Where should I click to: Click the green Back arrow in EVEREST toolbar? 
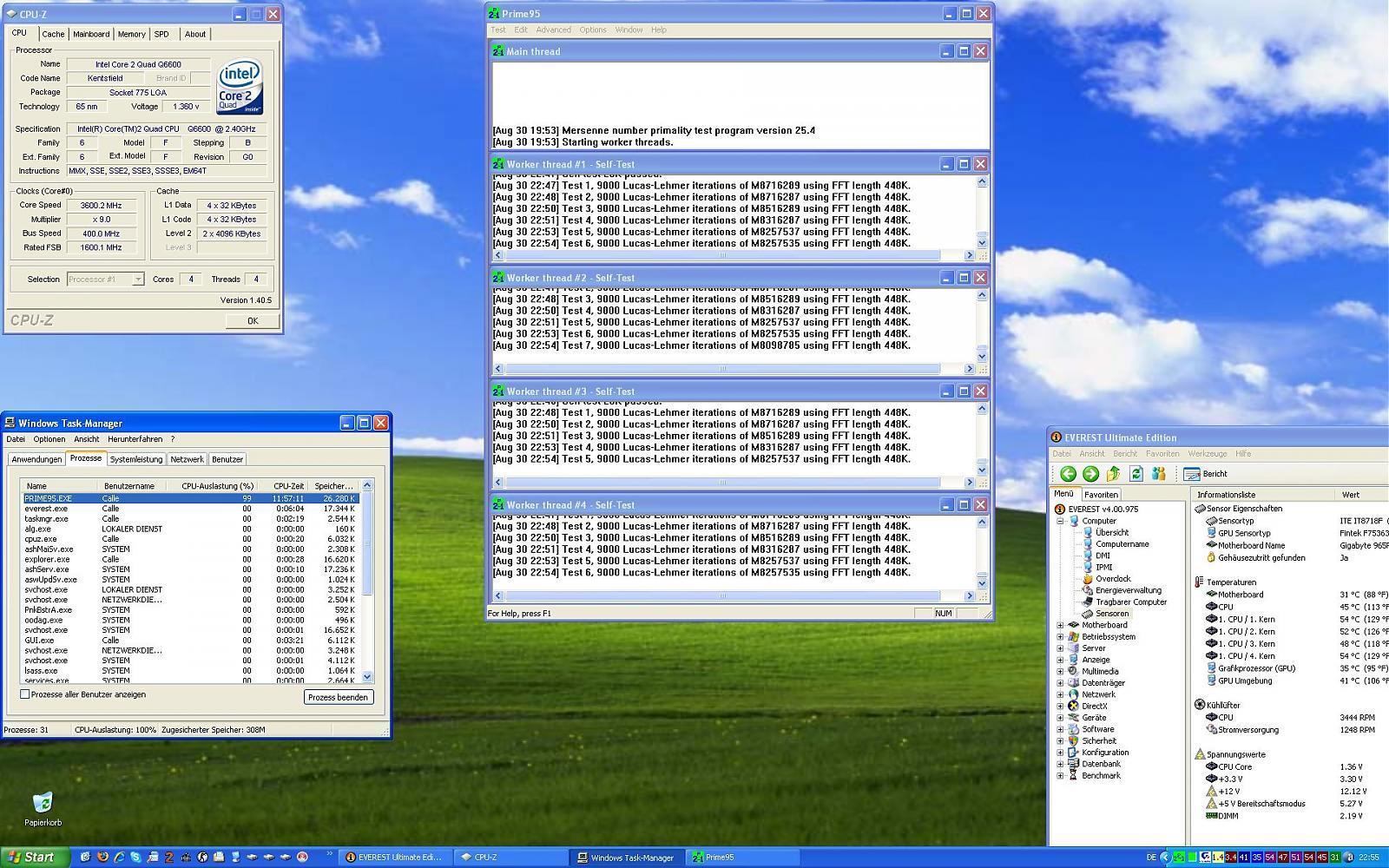pos(1068,474)
